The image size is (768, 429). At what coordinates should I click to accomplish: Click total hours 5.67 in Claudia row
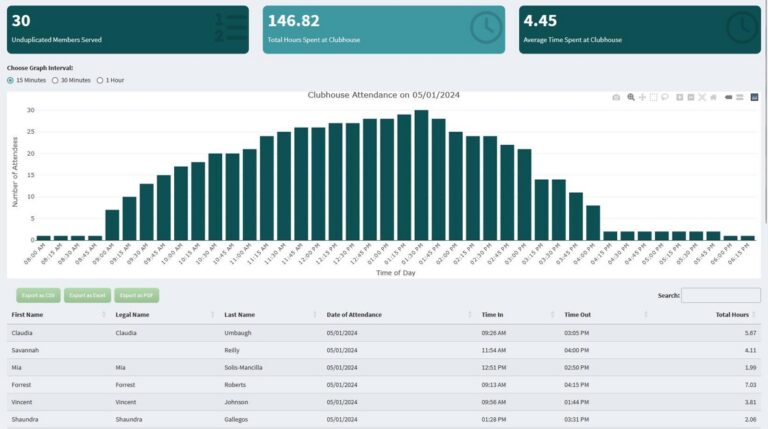point(750,333)
